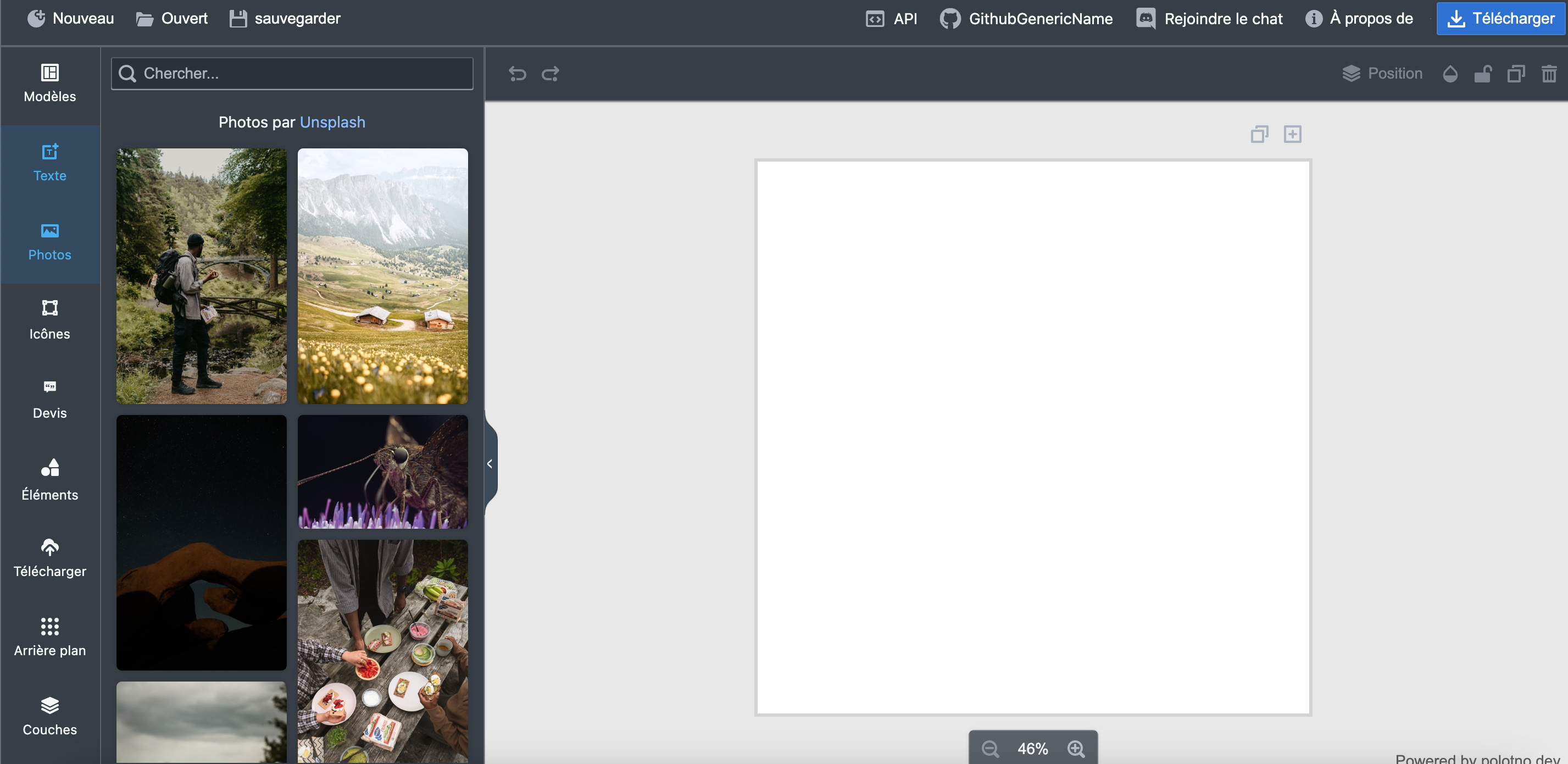The height and width of the screenshot is (764, 1568).
Task: Open zoom level 46% menu
Action: 1032,748
